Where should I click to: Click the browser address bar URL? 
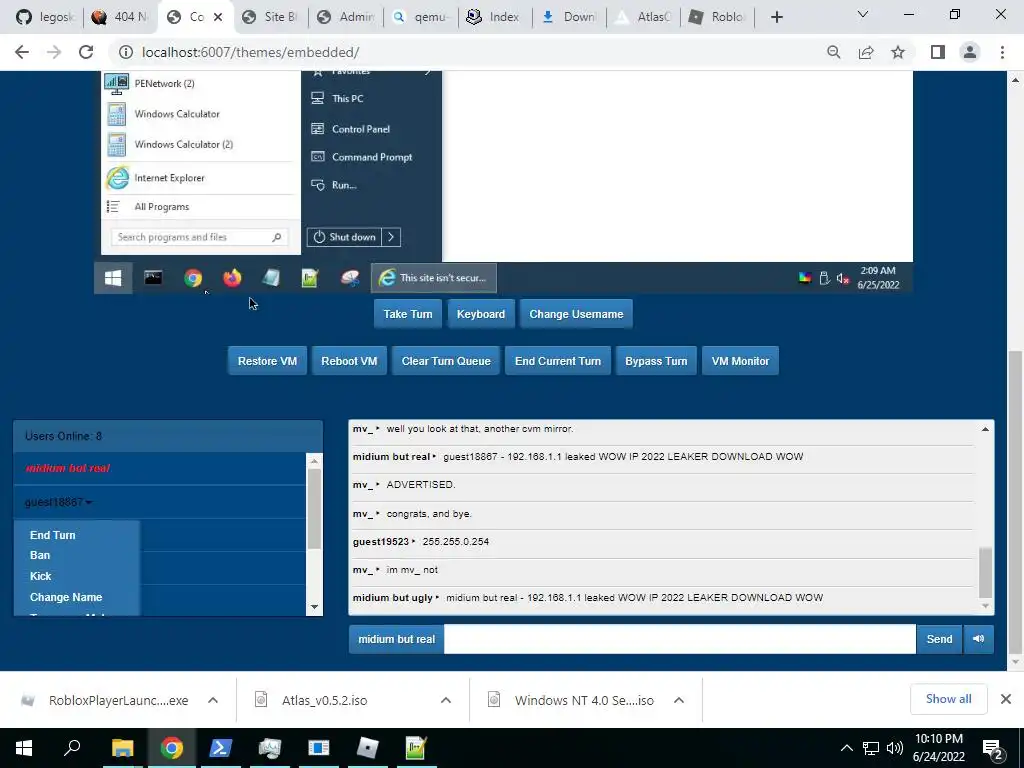[251, 52]
